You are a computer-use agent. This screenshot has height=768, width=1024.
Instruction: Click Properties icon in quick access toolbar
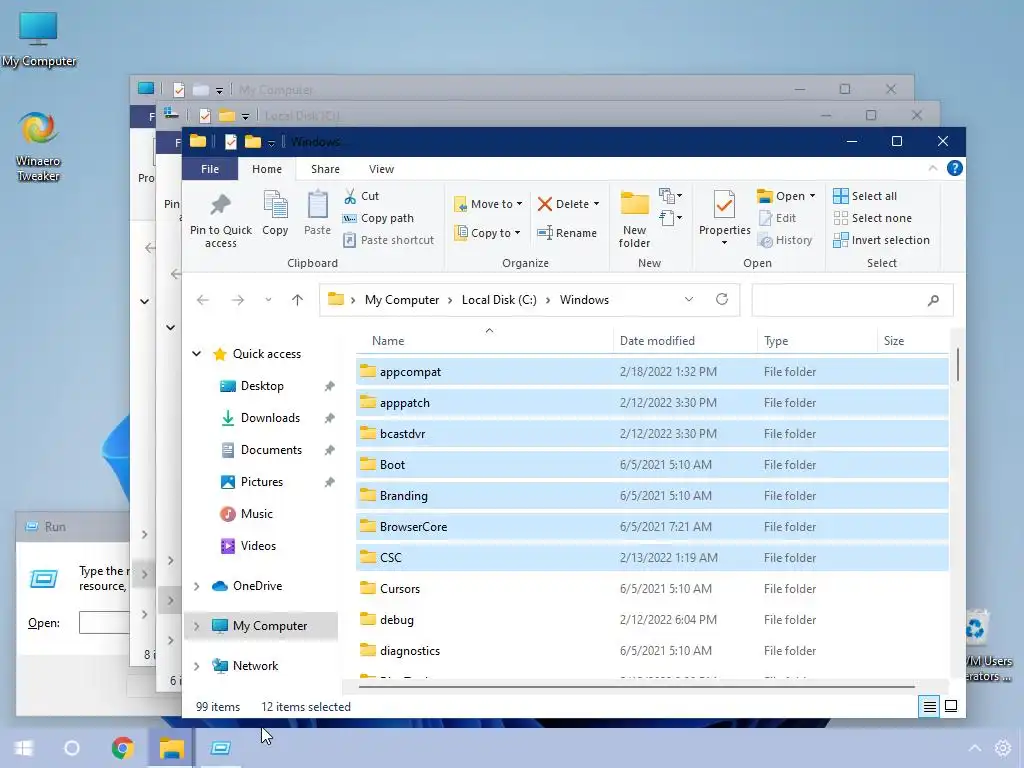(x=231, y=142)
